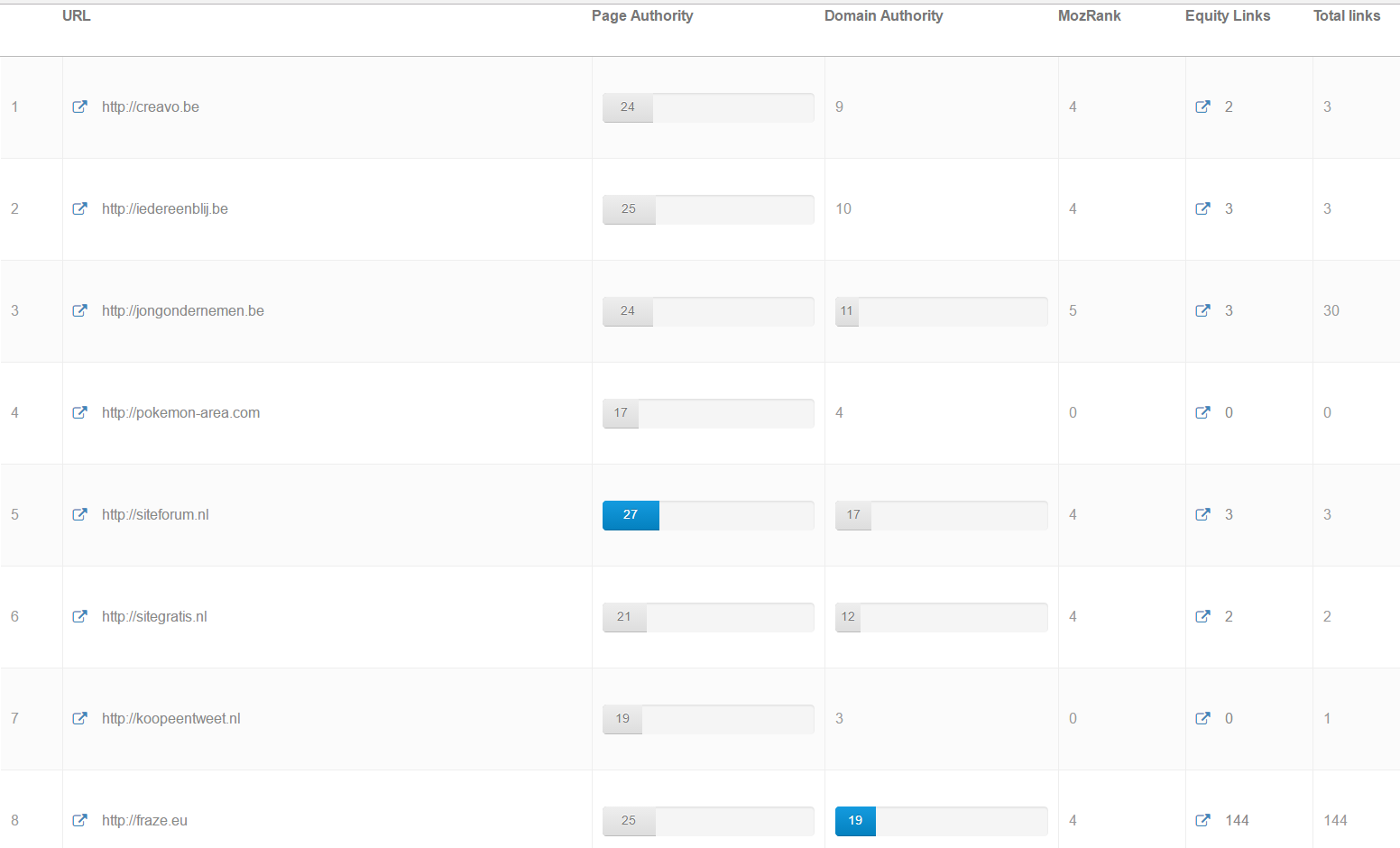Click equity links icon in jongondernemen.be row
1400x848 pixels.
tap(1202, 310)
